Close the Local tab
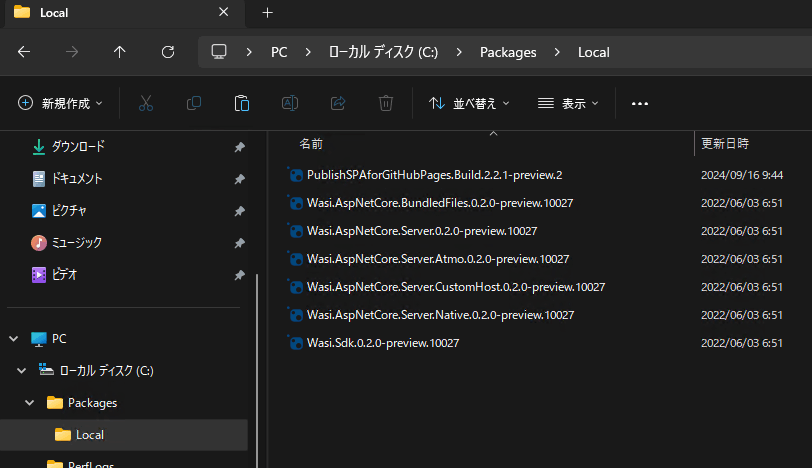This screenshot has height=468, width=812. coord(223,12)
